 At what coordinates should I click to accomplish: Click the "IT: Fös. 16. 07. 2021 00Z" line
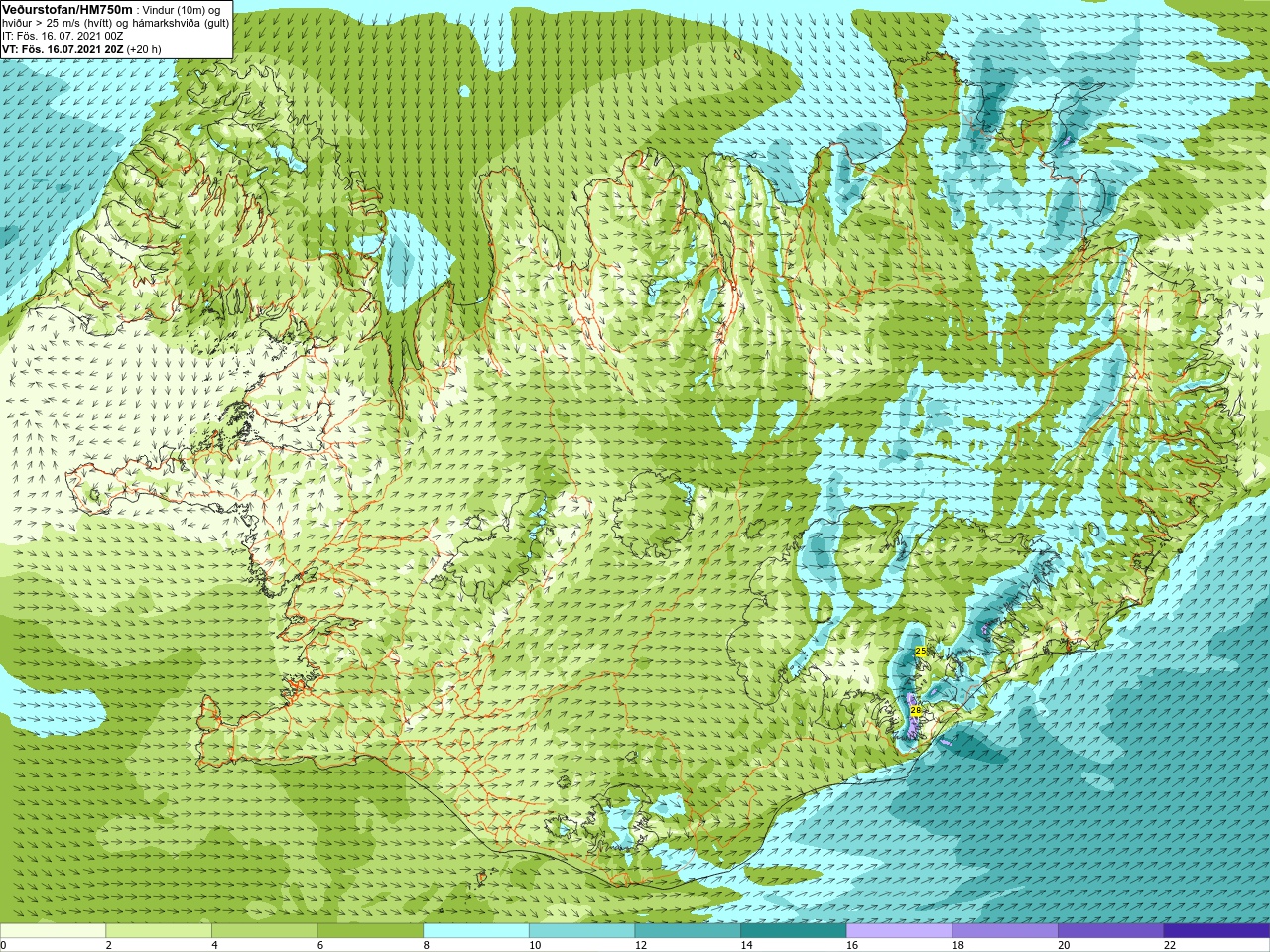pyautogui.click(x=63, y=36)
